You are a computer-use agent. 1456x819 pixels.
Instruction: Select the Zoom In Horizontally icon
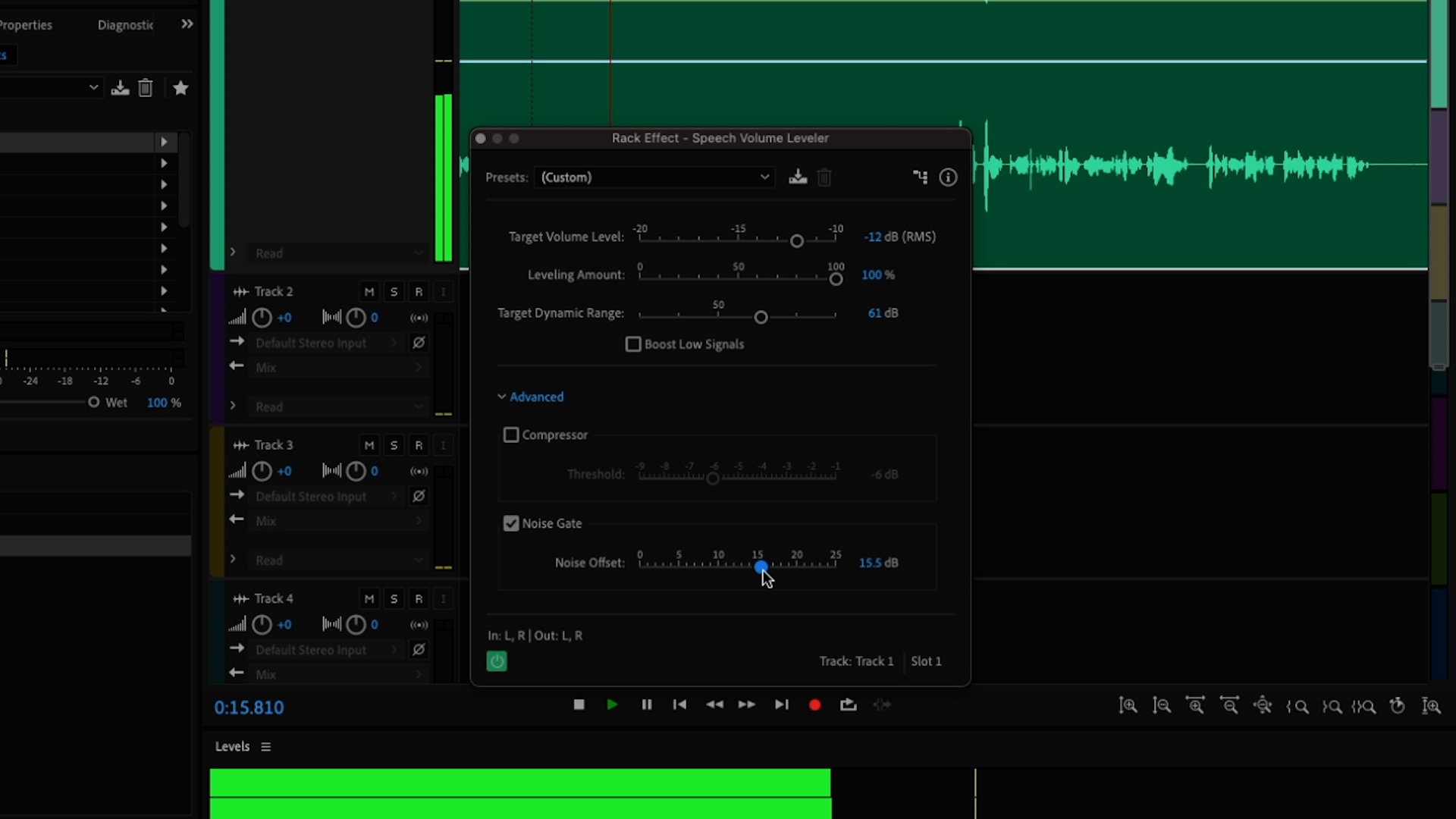click(1197, 705)
